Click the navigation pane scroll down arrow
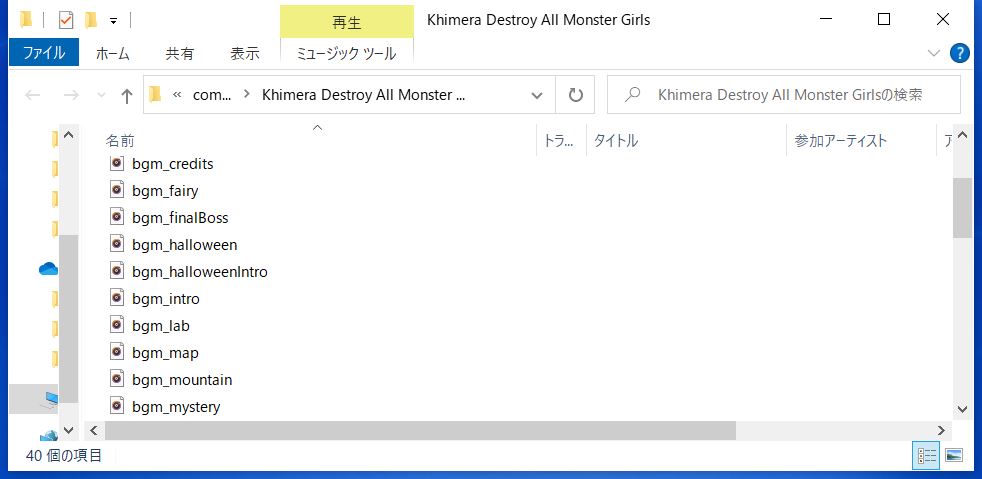Image resolution: width=982 pixels, height=479 pixels. 69,430
